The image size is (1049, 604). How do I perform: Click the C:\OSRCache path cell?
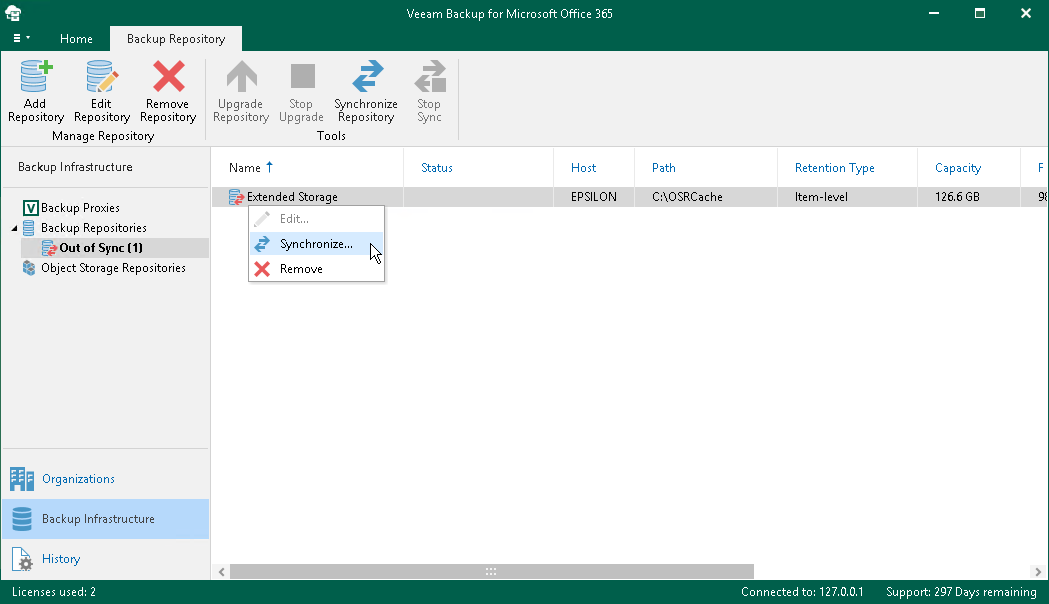click(687, 197)
